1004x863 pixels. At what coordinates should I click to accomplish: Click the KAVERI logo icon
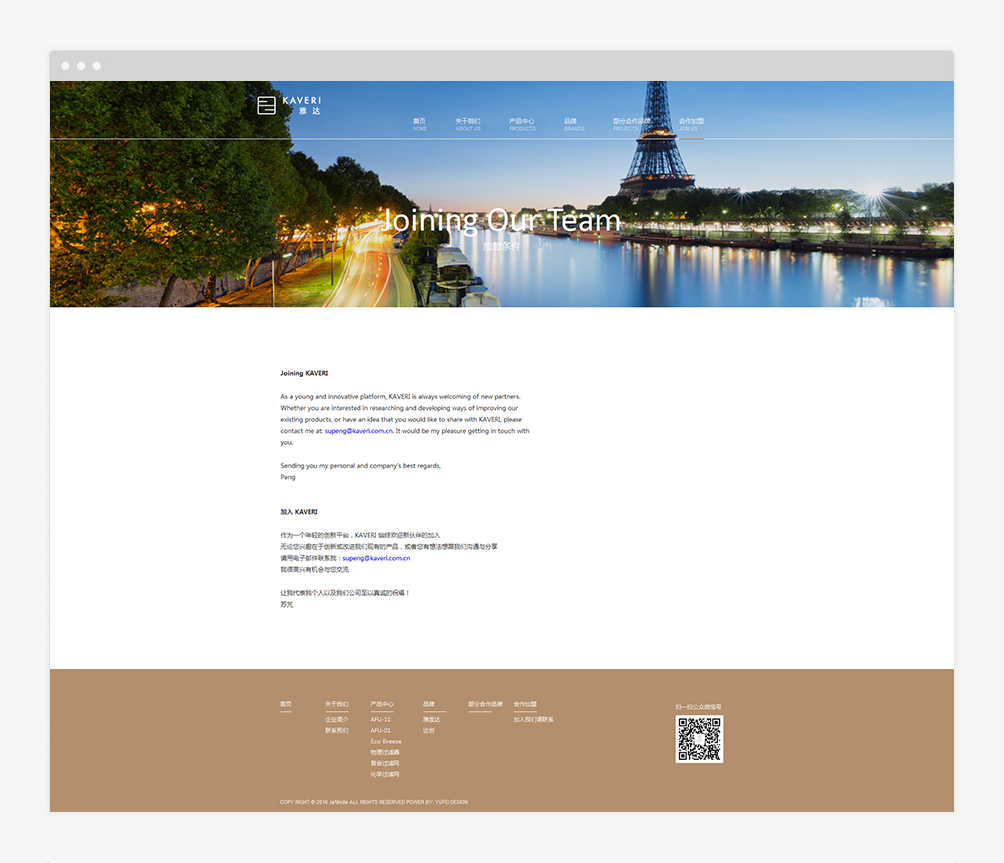(x=266, y=105)
